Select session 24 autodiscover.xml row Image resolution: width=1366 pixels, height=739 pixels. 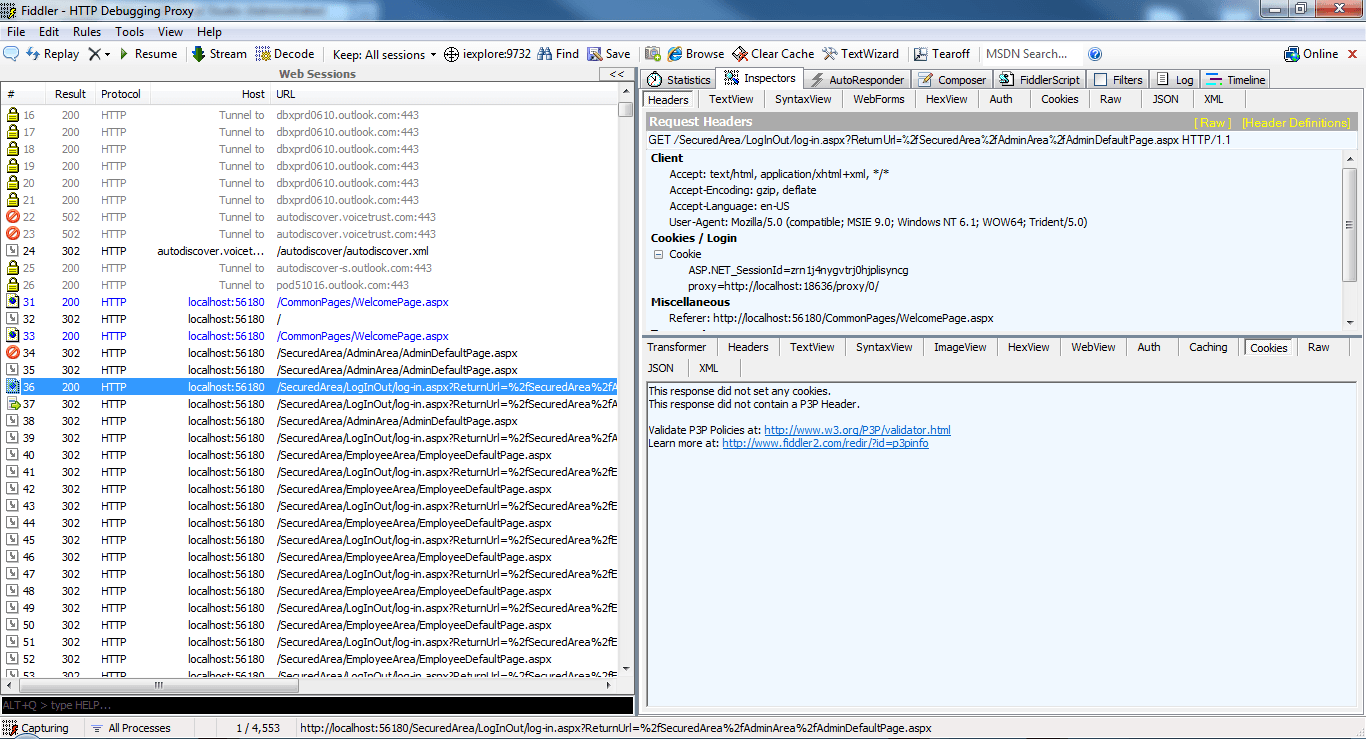[x=310, y=251]
